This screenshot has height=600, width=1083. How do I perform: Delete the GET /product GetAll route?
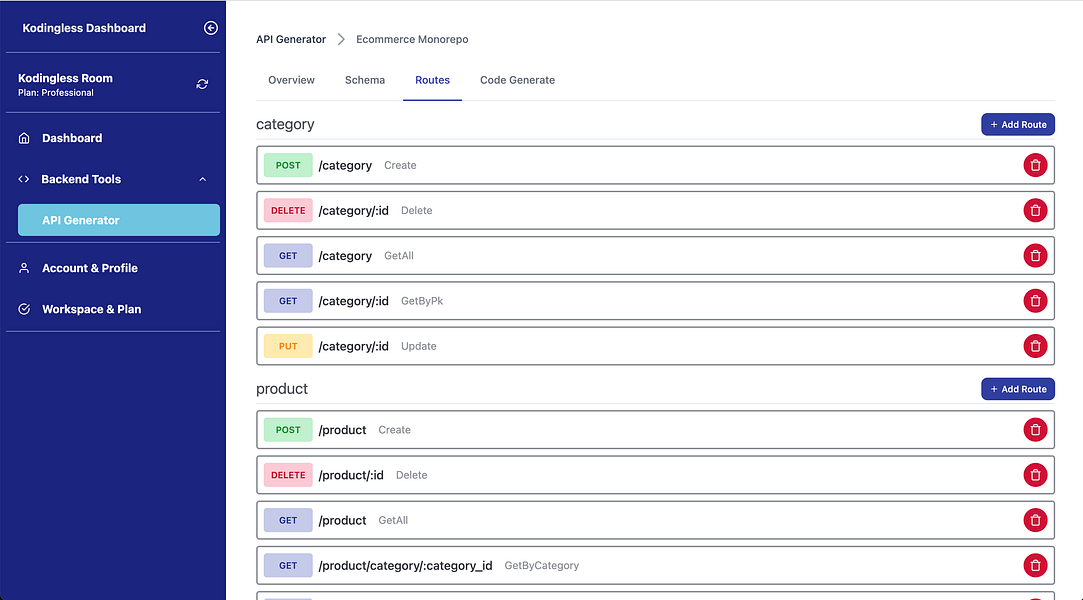1035,520
